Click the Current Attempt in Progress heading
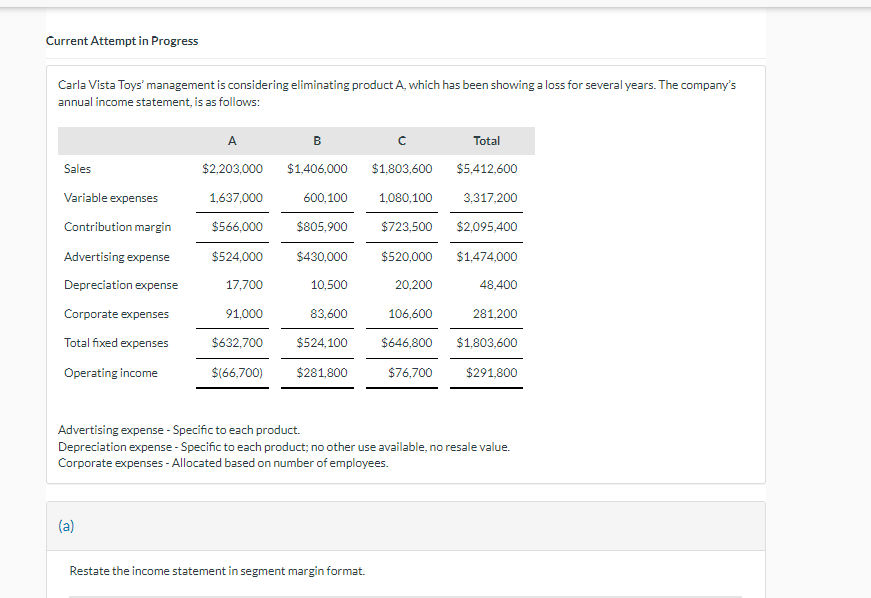The image size is (871, 598). pyautogui.click(x=122, y=41)
